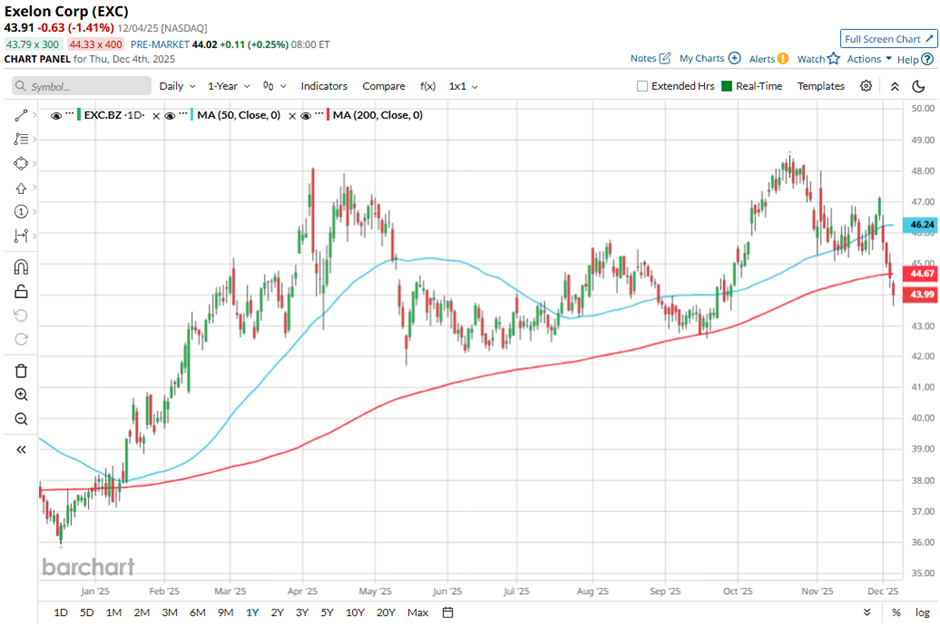Image resolution: width=940 pixels, height=627 pixels.
Task: Switch to dark mode with moon icon
Action: [x=919, y=86]
